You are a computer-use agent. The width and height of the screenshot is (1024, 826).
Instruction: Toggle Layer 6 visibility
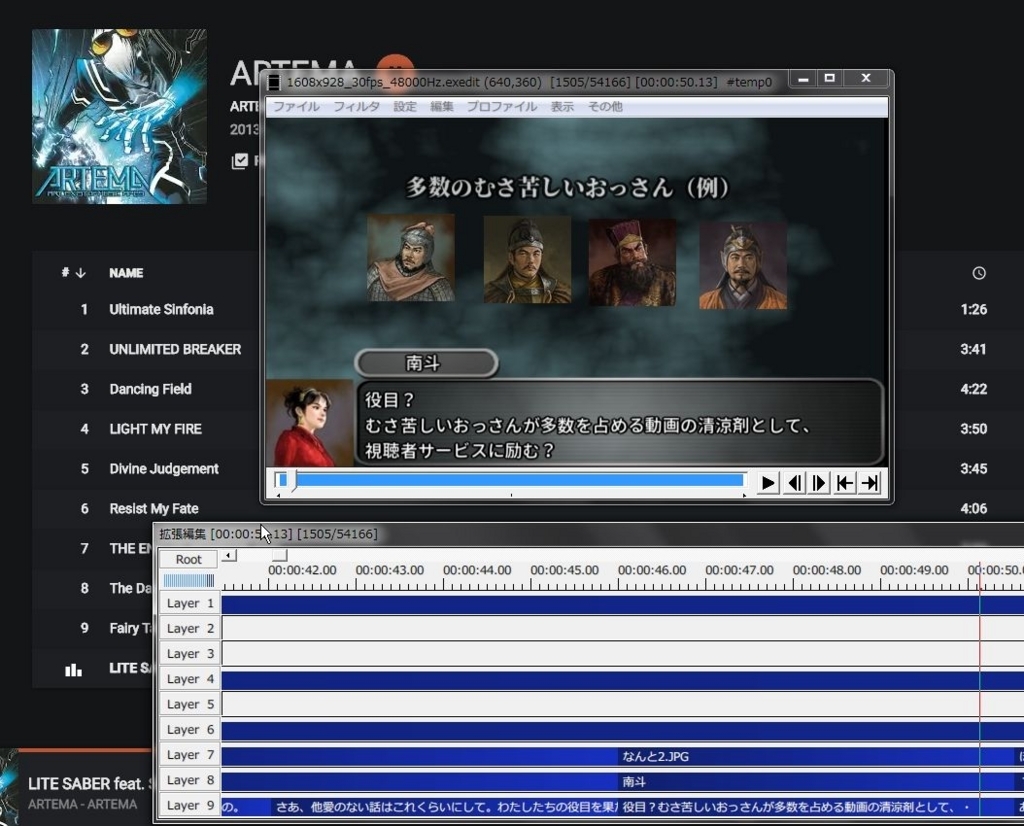pos(189,729)
